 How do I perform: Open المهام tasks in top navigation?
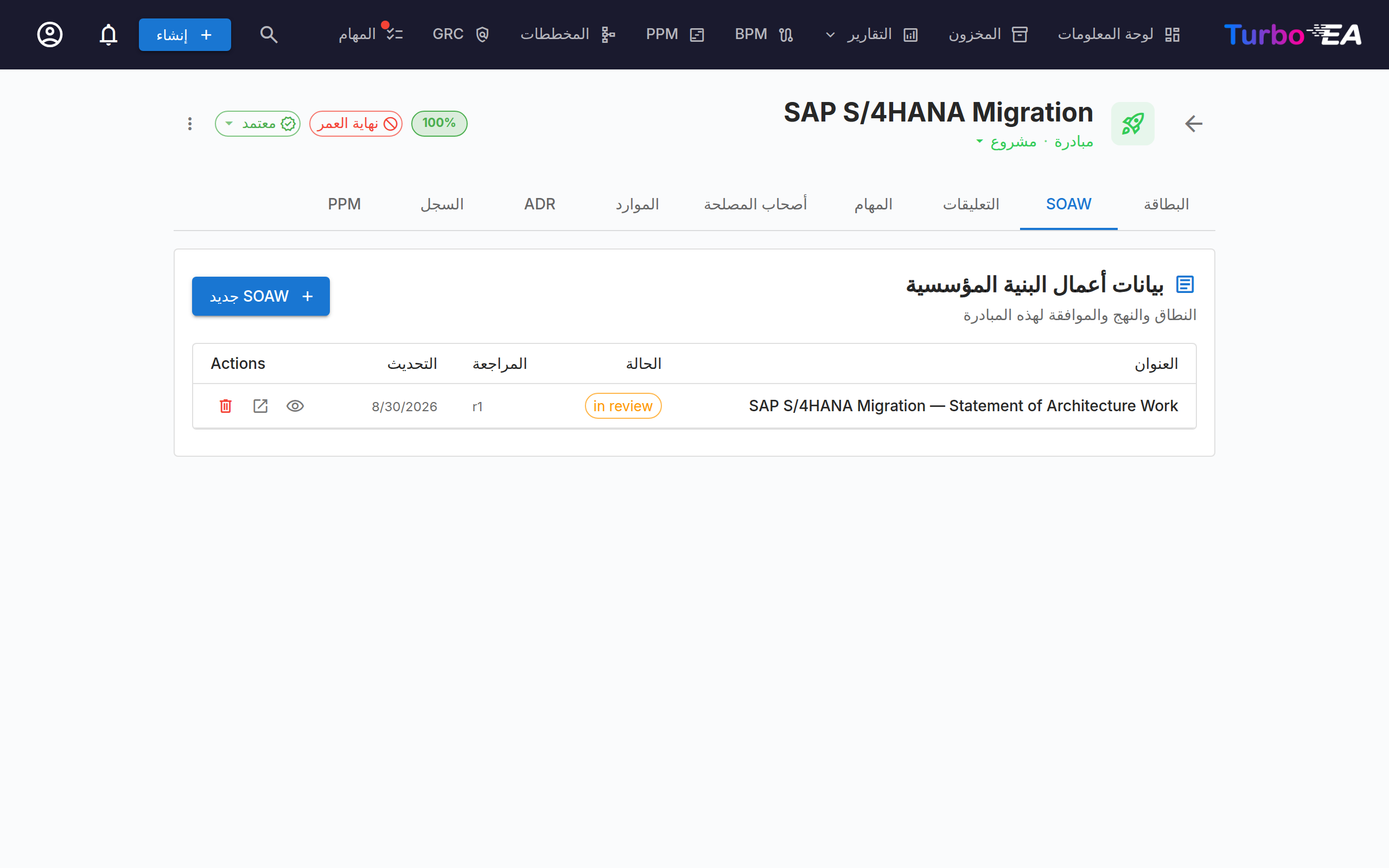pos(370,34)
